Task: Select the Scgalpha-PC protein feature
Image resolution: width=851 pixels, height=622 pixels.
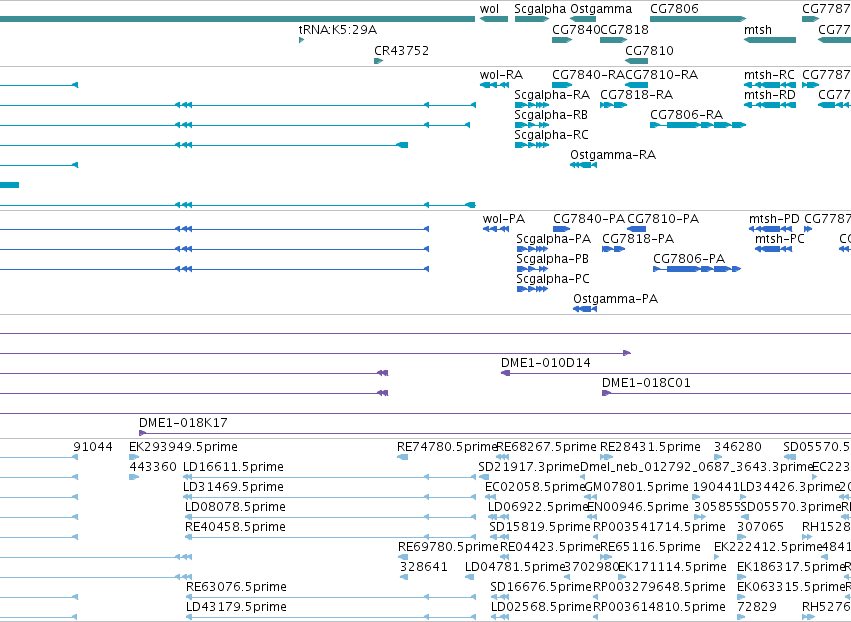Action: pyautogui.click(x=532, y=289)
